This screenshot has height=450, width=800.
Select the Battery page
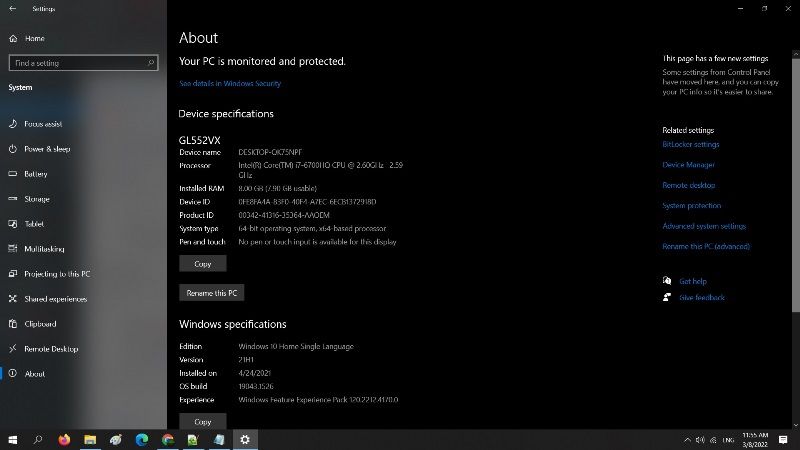(x=36, y=174)
